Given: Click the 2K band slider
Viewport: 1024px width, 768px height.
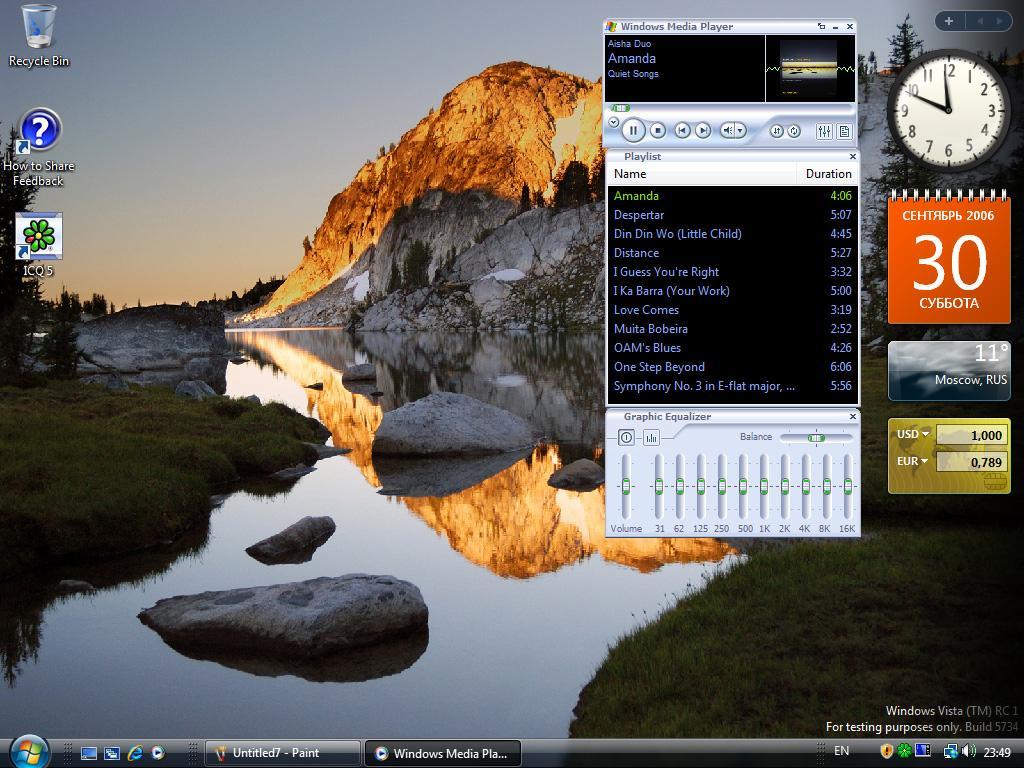Looking at the screenshot, I should coord(785,487).
